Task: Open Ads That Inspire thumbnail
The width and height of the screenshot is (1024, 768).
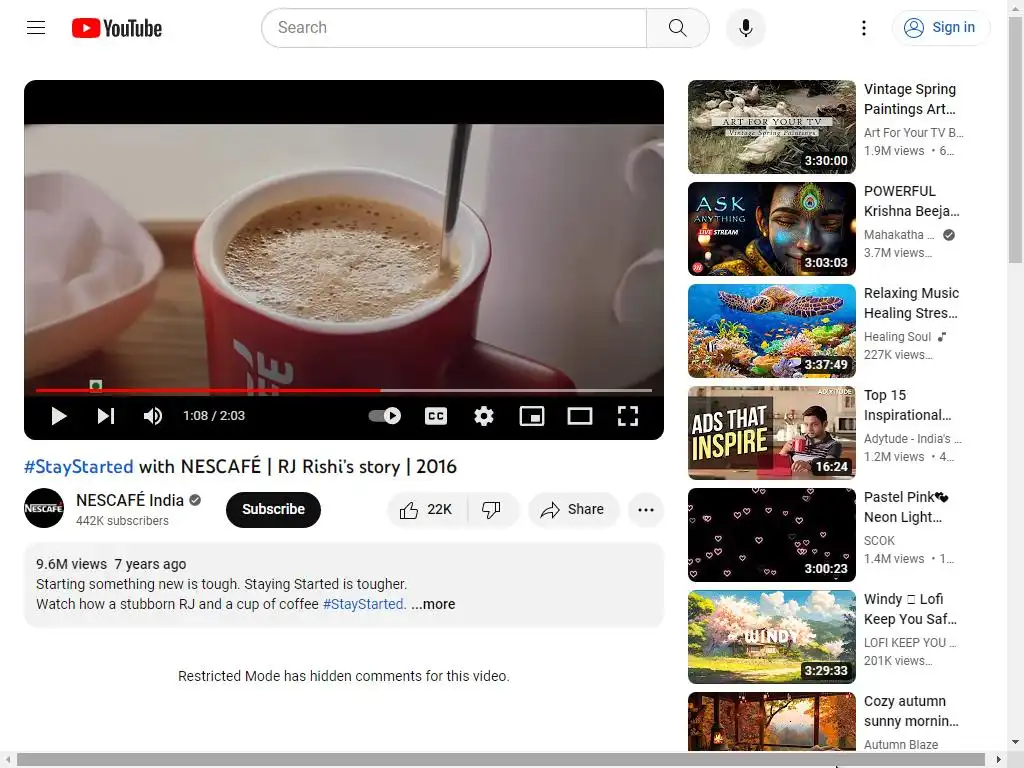Action: tap(772, 433)
